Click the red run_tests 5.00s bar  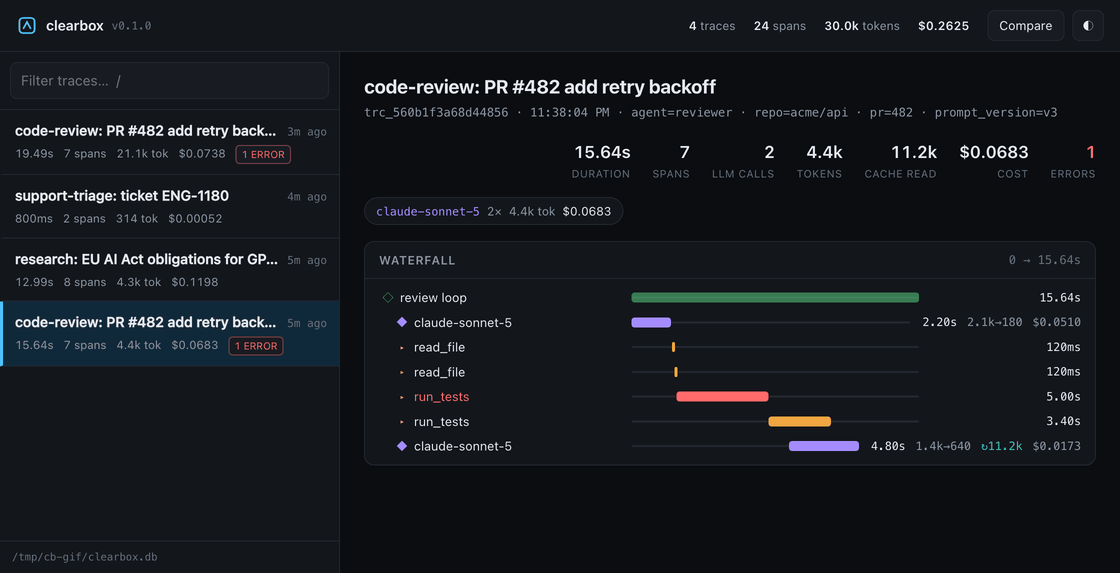tap(722, 397)
